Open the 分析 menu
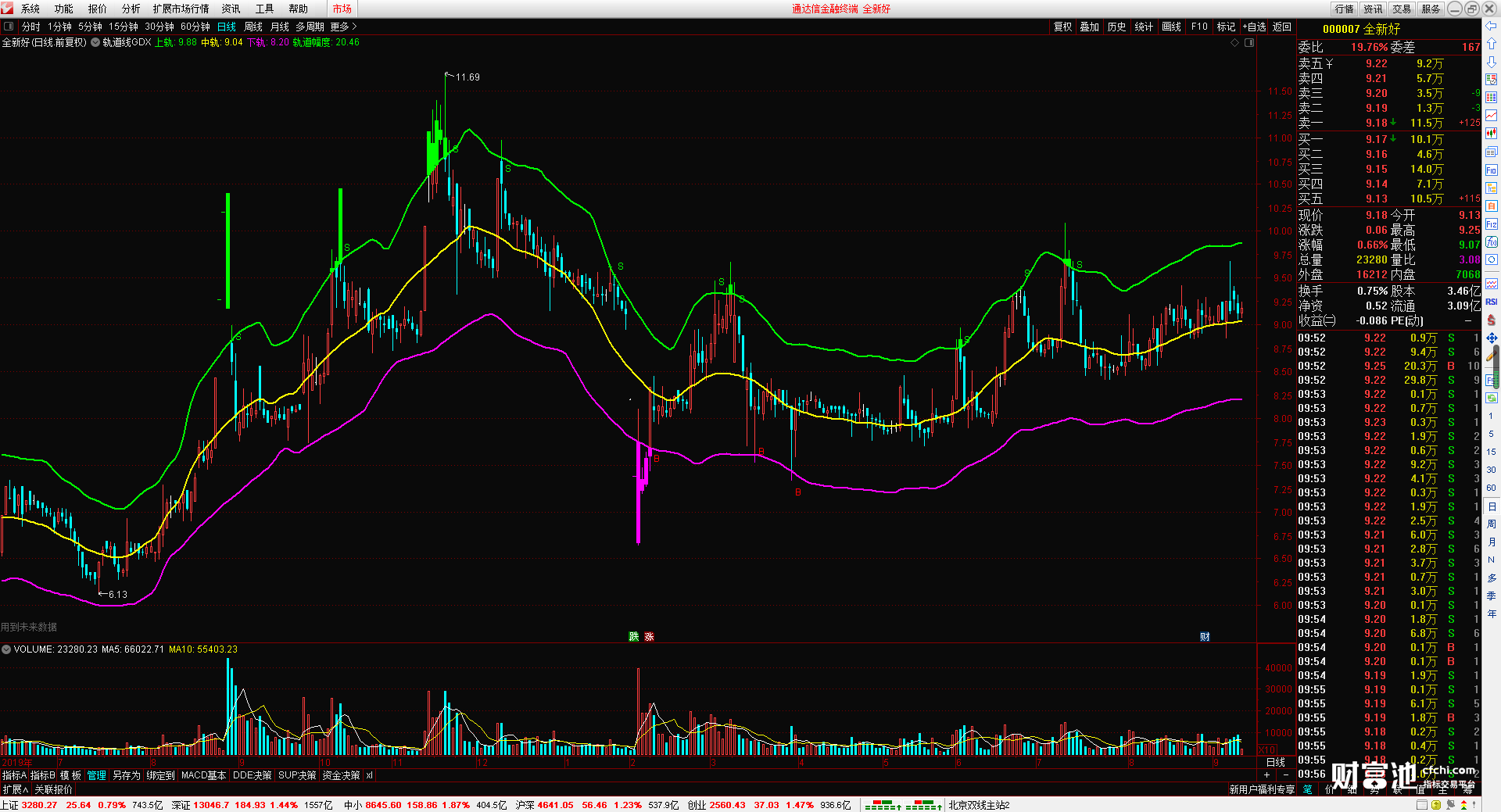The height and width of the screenshot is (812, 1501). (131, 9)
